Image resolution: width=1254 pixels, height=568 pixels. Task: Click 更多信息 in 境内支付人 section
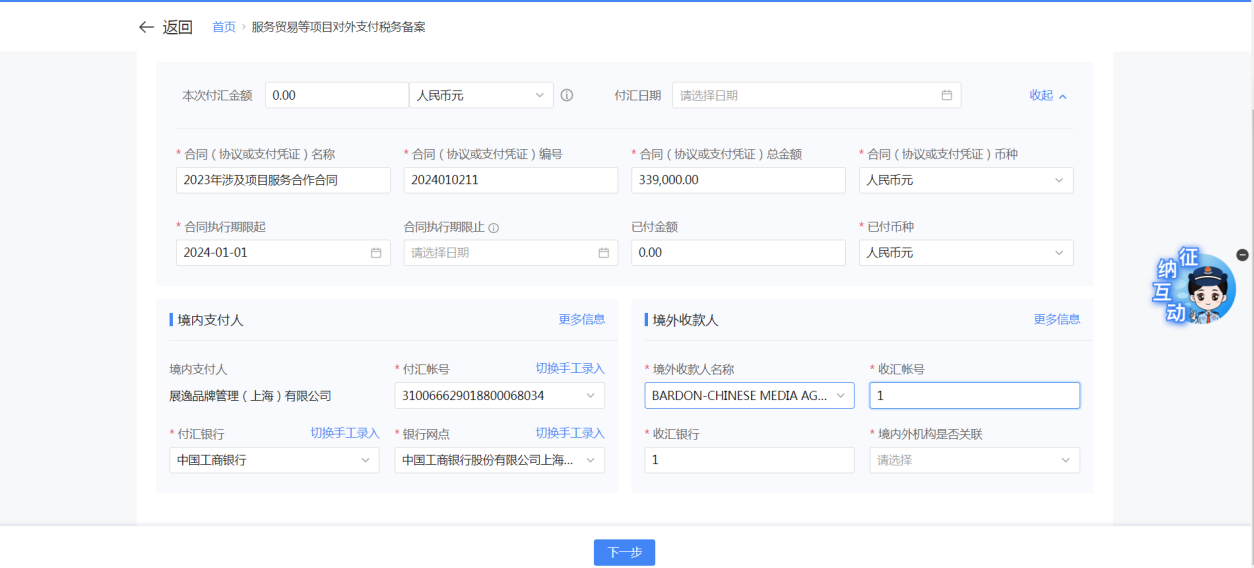[581, 320]
